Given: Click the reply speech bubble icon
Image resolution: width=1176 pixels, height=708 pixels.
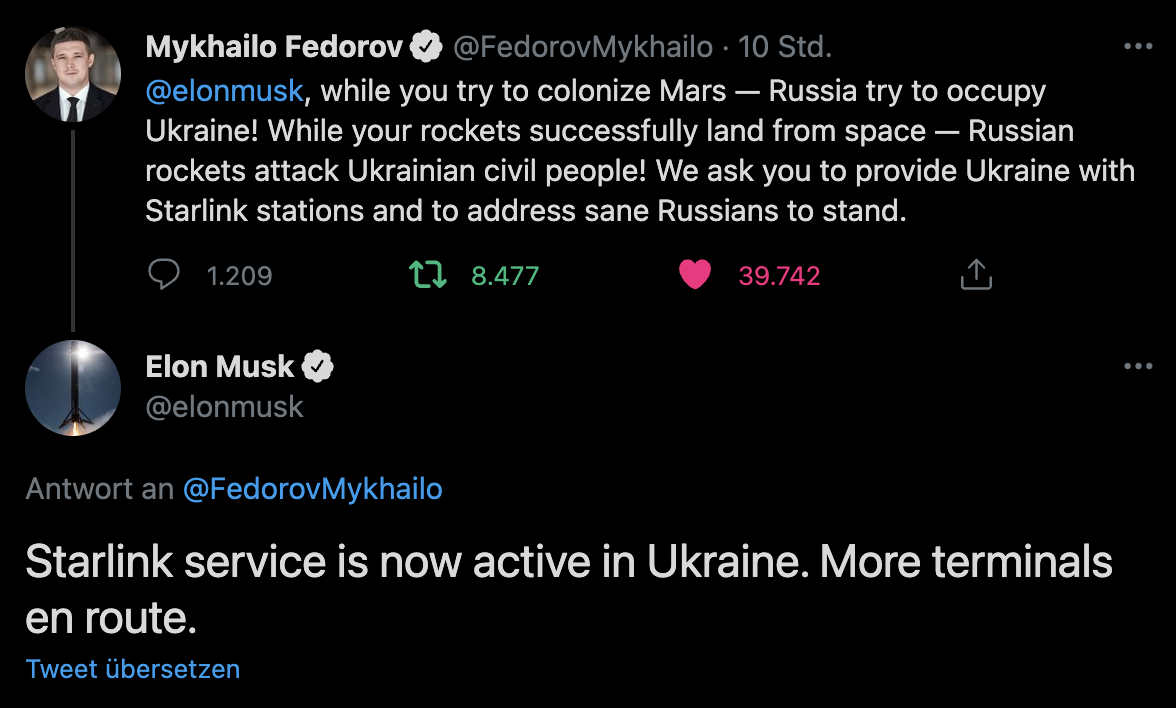Looking at the screenshot, I should pos(163,275).
